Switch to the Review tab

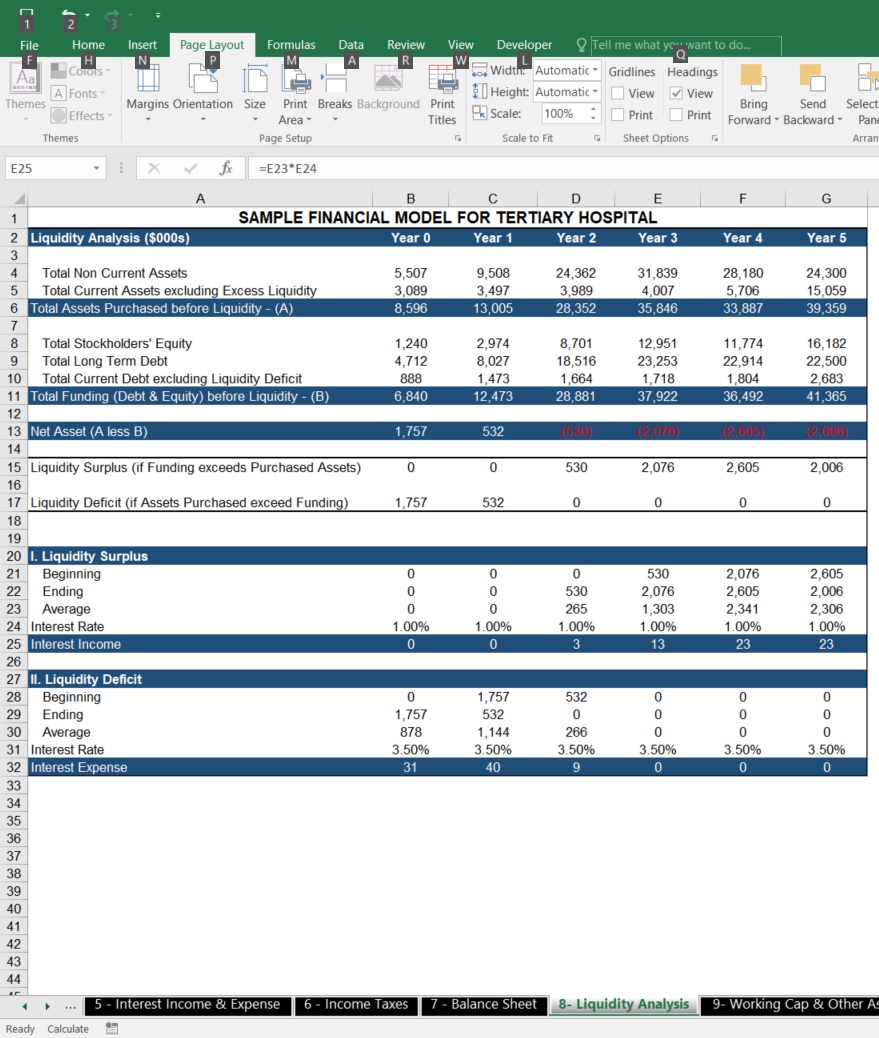click(x=406, y=45)
